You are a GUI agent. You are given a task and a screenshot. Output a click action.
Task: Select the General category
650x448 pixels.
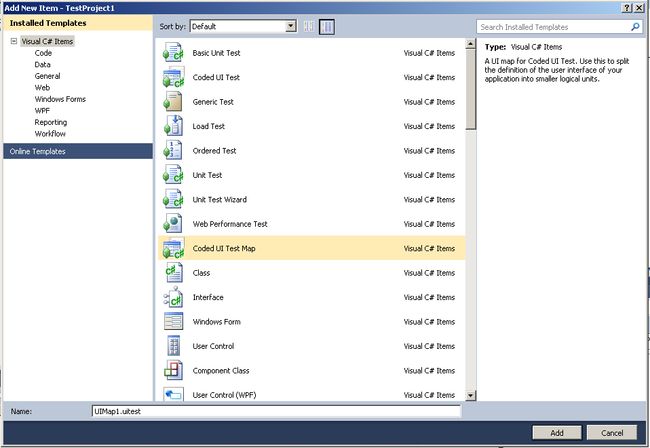[48, 76]
